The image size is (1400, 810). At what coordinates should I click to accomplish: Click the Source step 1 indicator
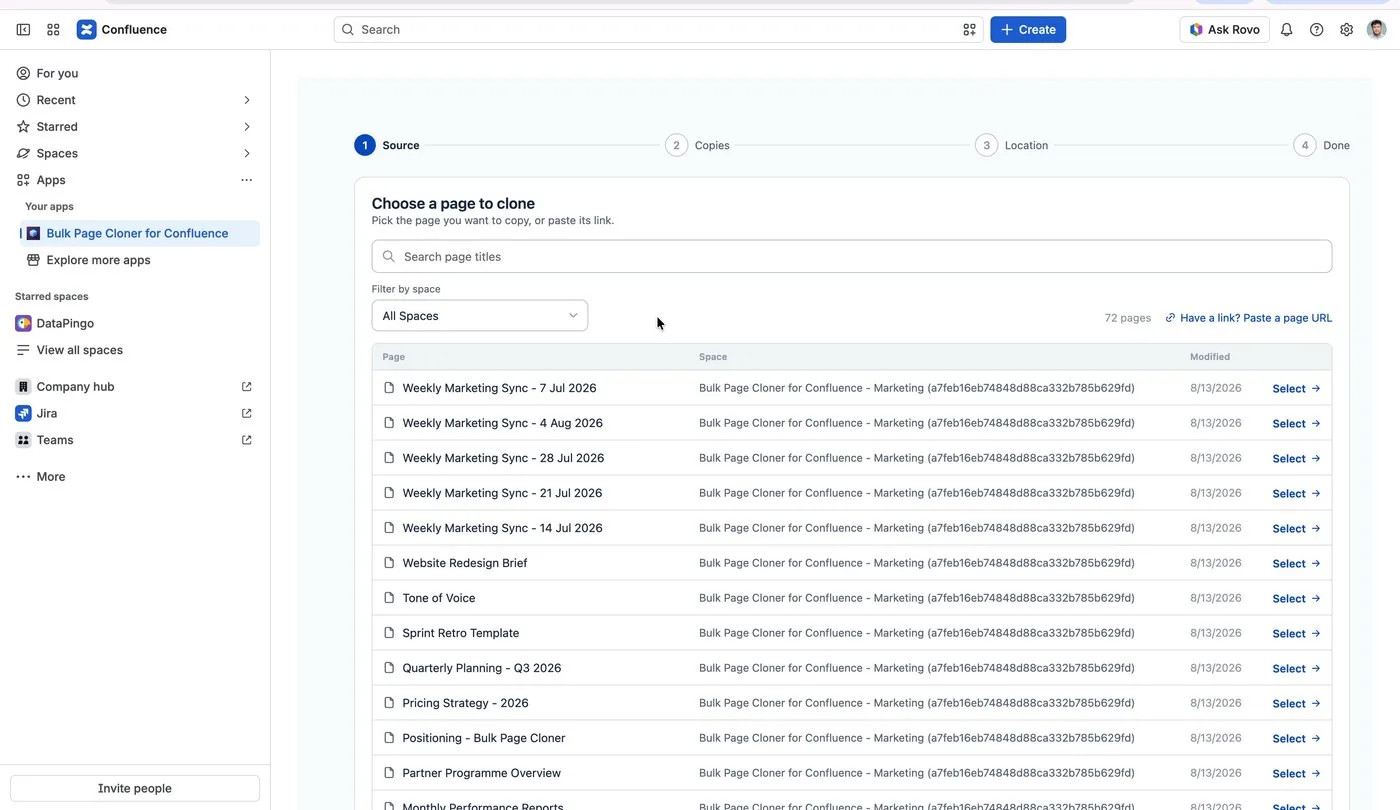(x=365, y=145)
